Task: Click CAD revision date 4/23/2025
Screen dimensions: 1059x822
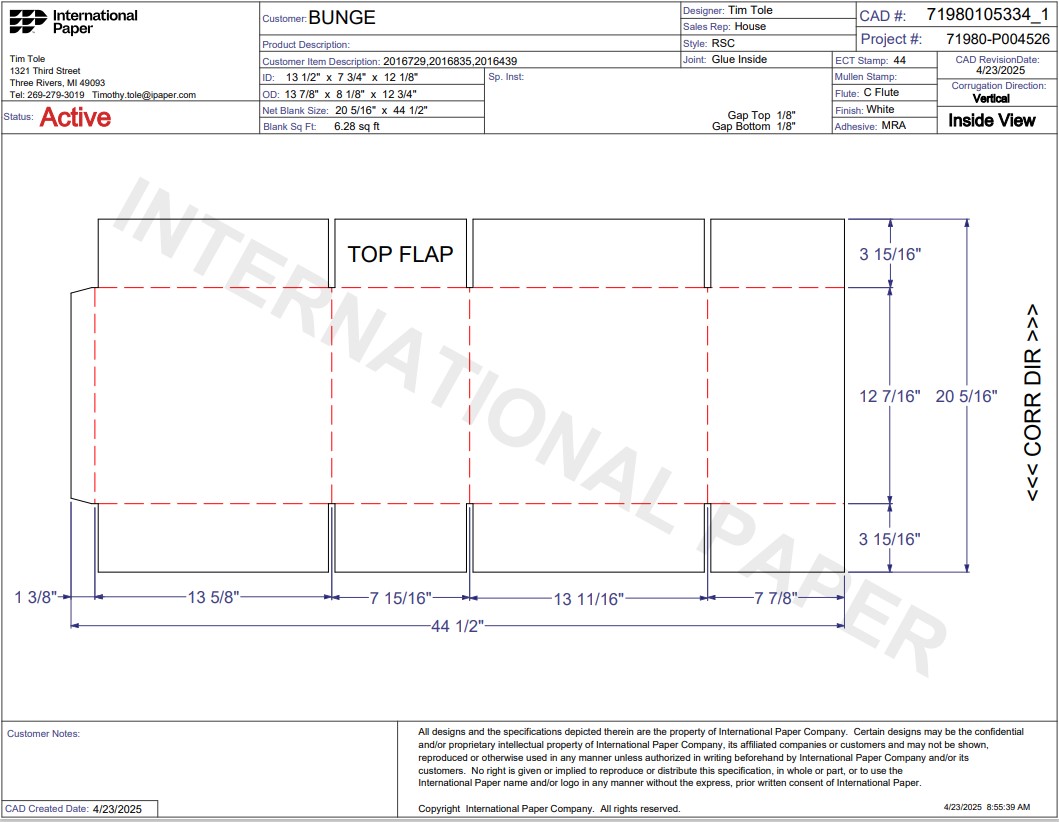Action: coord(1000,70)
